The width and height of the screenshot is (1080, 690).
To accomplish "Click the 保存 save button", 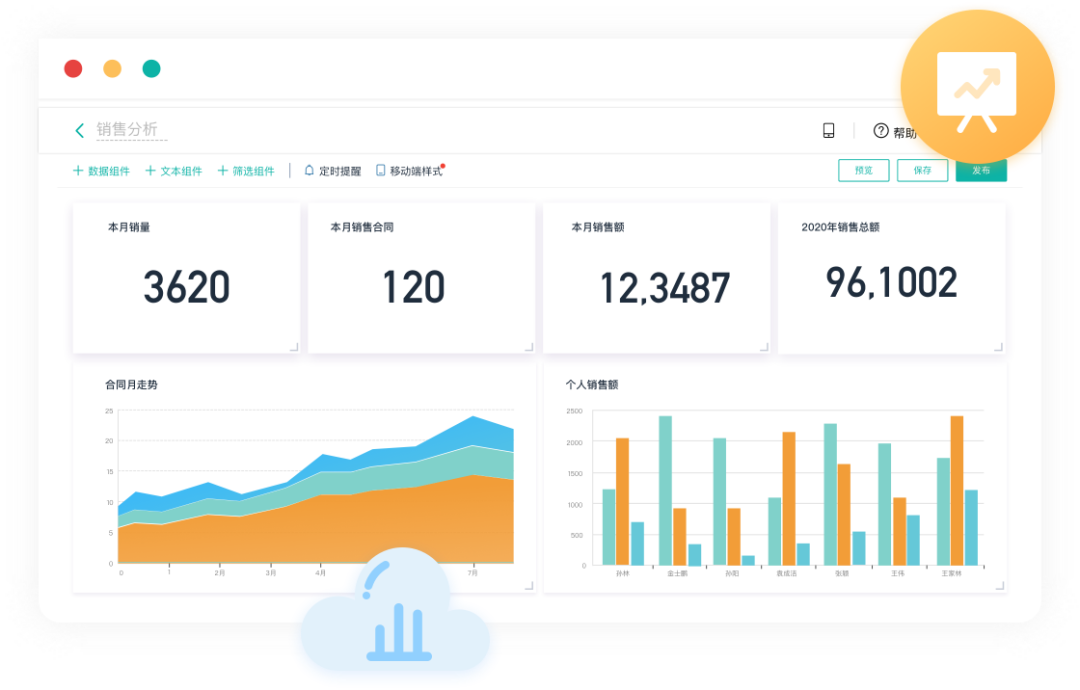I will click(x=922, y=171).
